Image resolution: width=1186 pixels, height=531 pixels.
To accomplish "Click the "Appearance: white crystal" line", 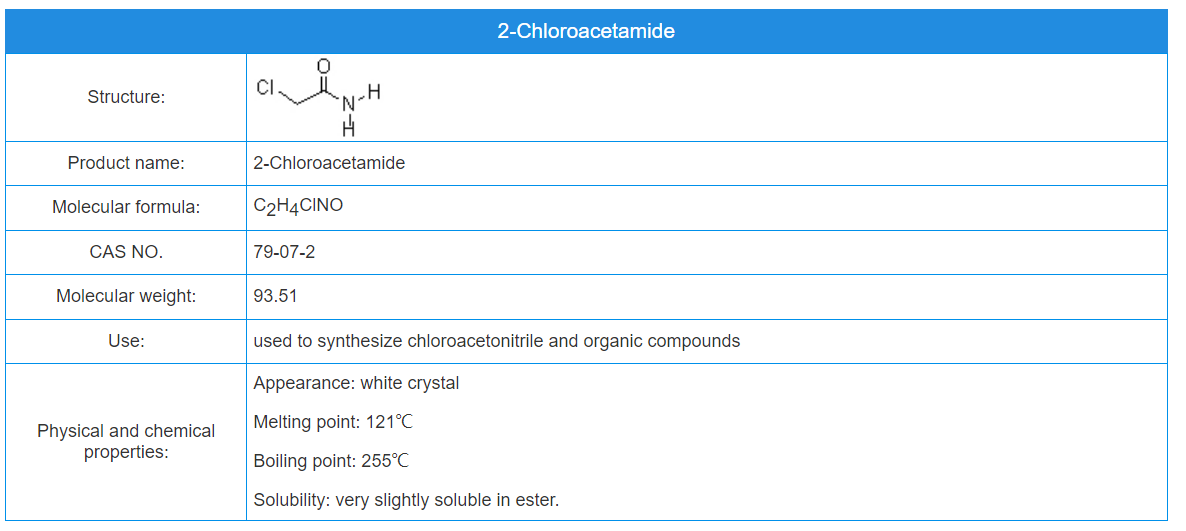I will 356,383.
